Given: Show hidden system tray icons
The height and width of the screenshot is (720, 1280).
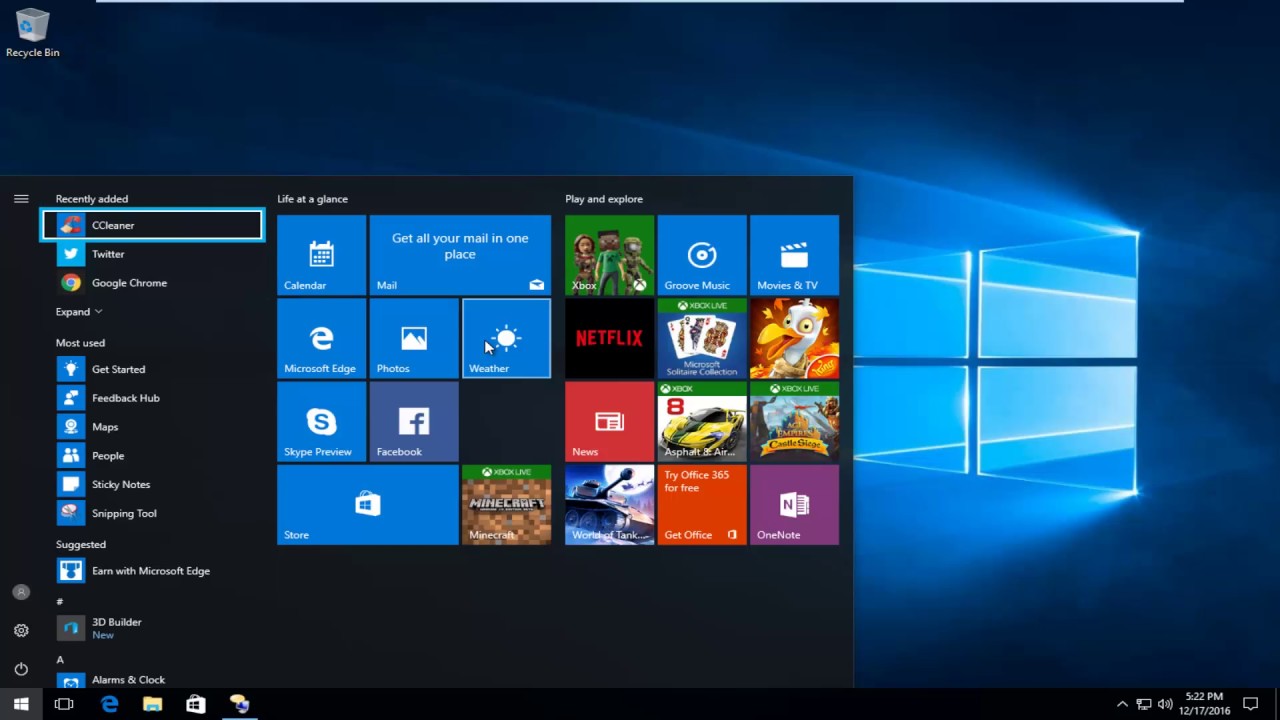Looking at the screenshot, I should (x=1122, y=704).
